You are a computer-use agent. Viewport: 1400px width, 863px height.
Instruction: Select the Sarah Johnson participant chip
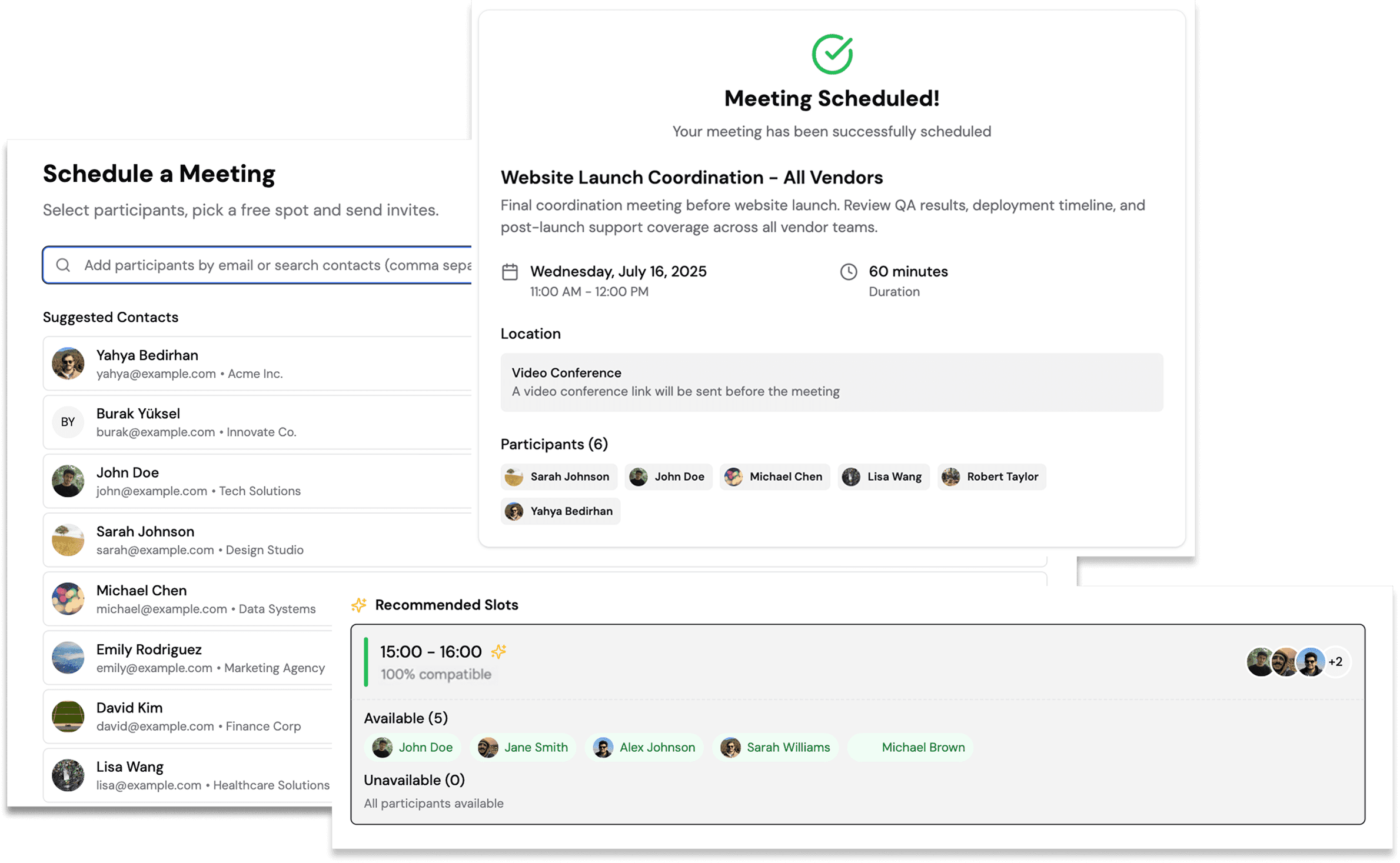(558, 477)
